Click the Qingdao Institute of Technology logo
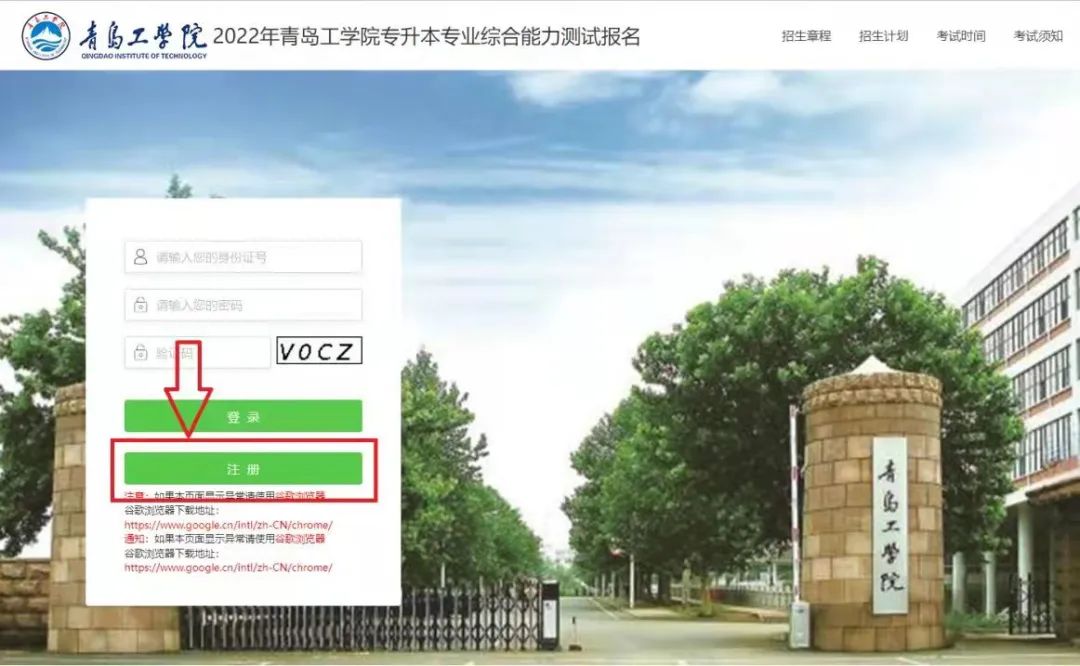This screenshot has width=1080, height=666. (x=46, y=36)
